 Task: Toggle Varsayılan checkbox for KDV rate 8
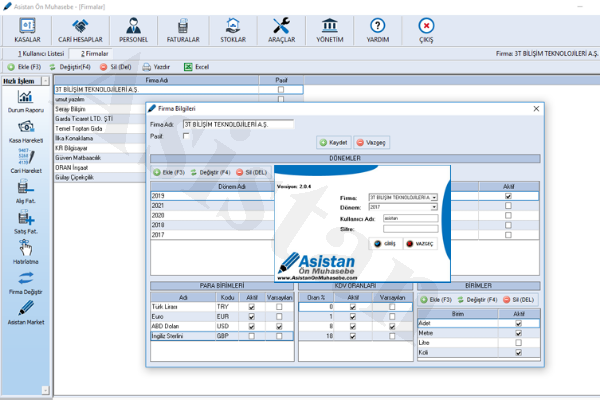pos(392,327)
